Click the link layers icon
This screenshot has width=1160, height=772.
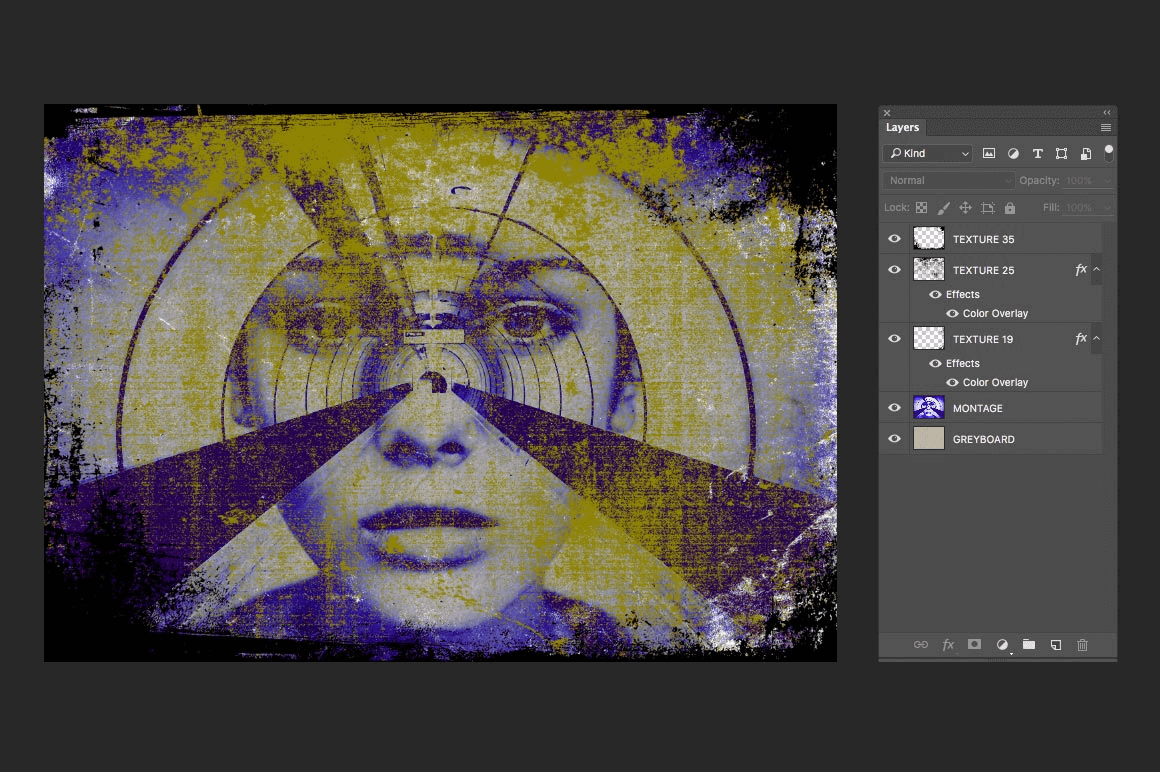(921, 645)
